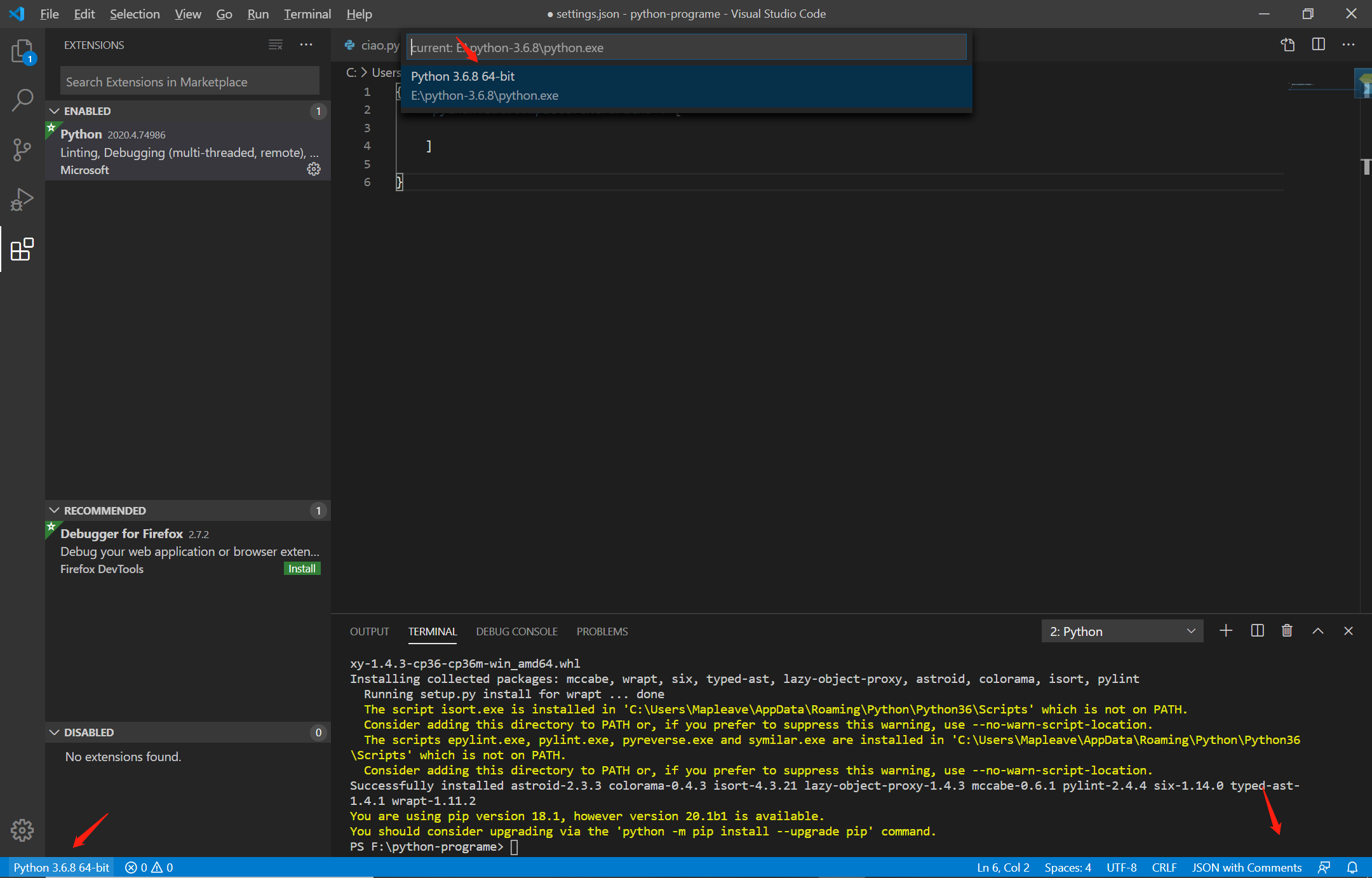
Task: Open the Search view
Action: (22, 100)
